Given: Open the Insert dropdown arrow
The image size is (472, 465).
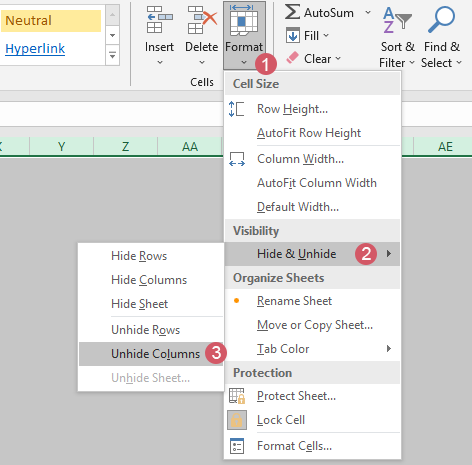Looking at the screenshot, I should [x=160, y=62].
